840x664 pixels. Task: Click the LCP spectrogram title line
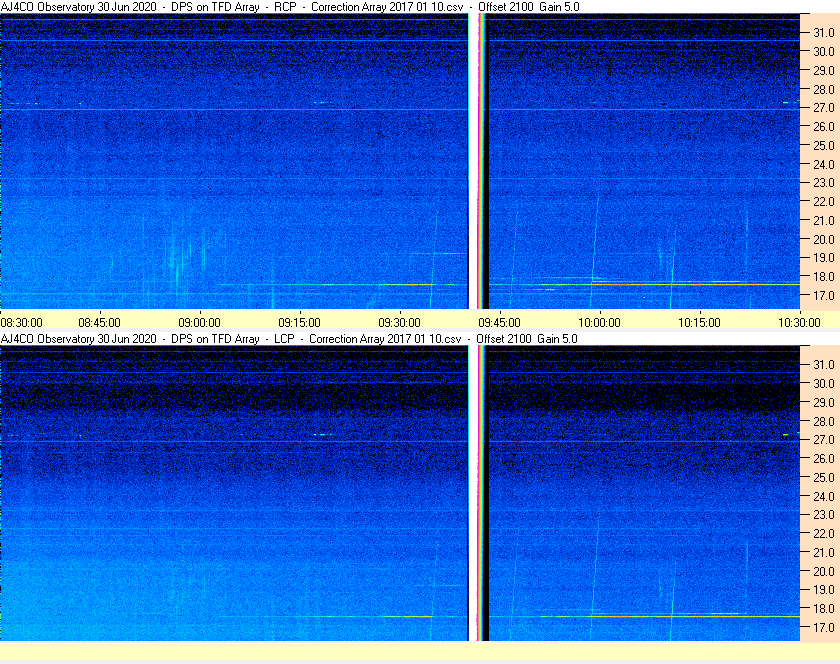pos(289,339)
